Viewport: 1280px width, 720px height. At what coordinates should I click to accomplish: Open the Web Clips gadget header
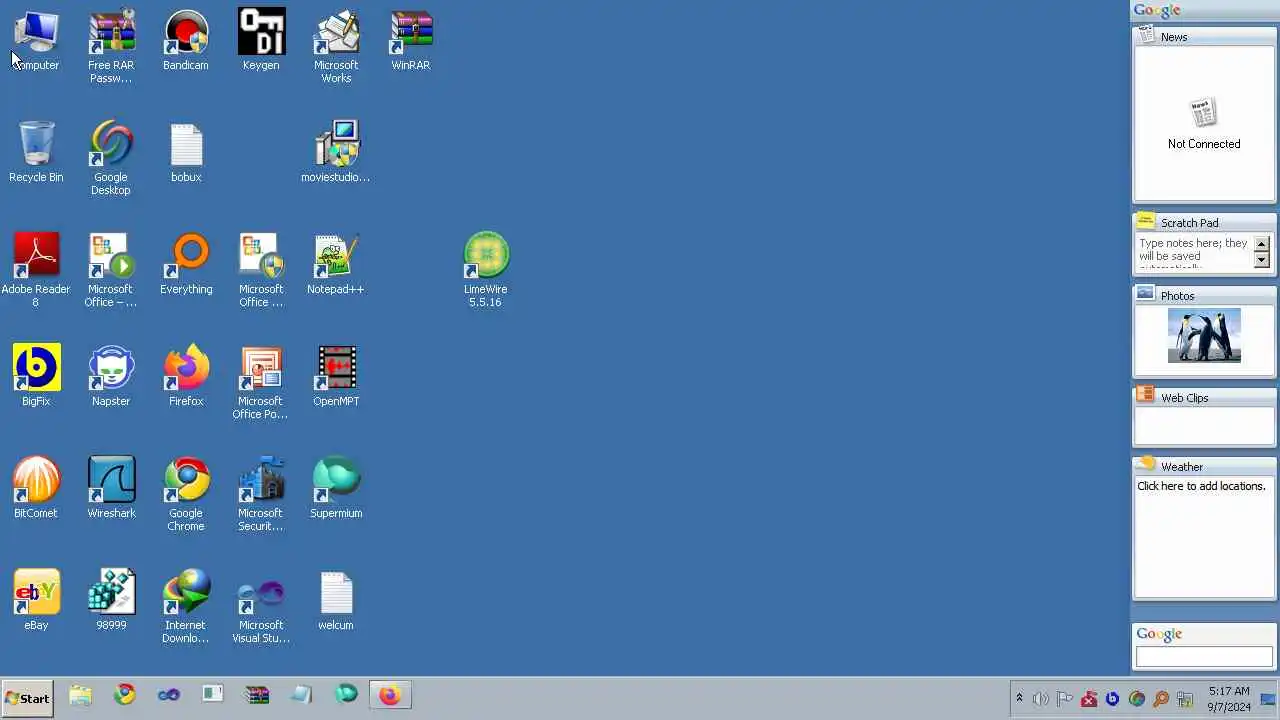[1204, 397]
